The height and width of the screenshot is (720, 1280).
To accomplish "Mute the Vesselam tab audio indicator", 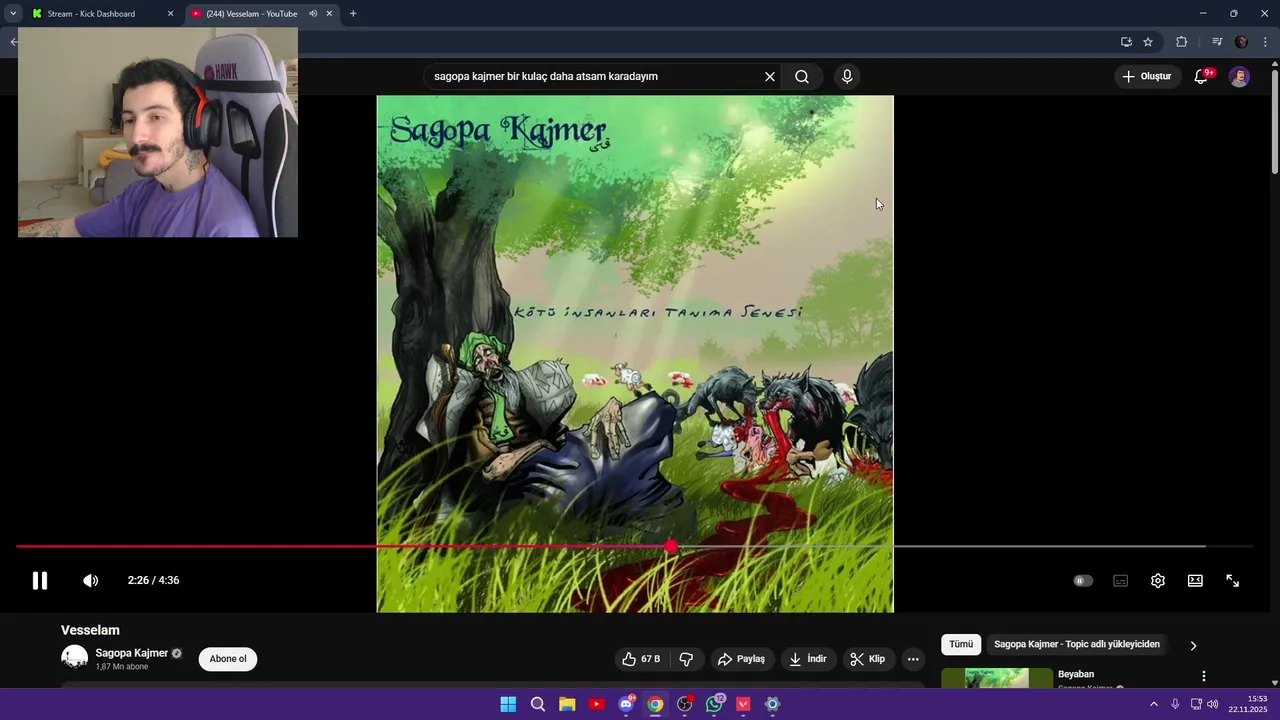I will (x=313, y=14).
